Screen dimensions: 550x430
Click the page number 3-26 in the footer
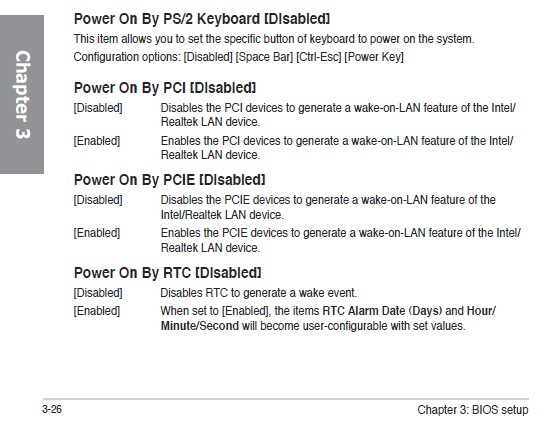coord(52,409)
